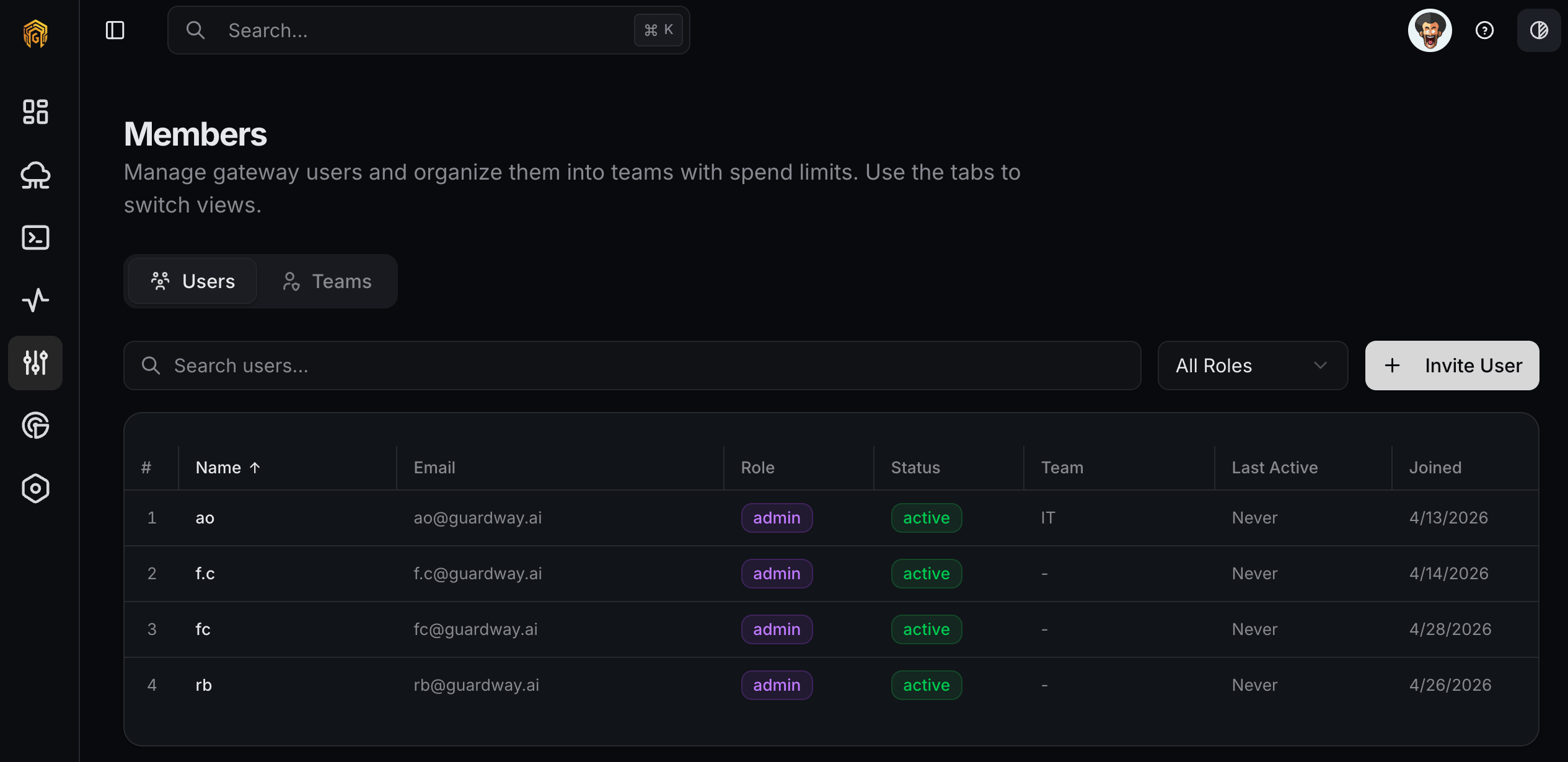Click the Guardway logo icon
Image resolution: width=1568 pixels, height=762 pixels.
tap(35, 33)
